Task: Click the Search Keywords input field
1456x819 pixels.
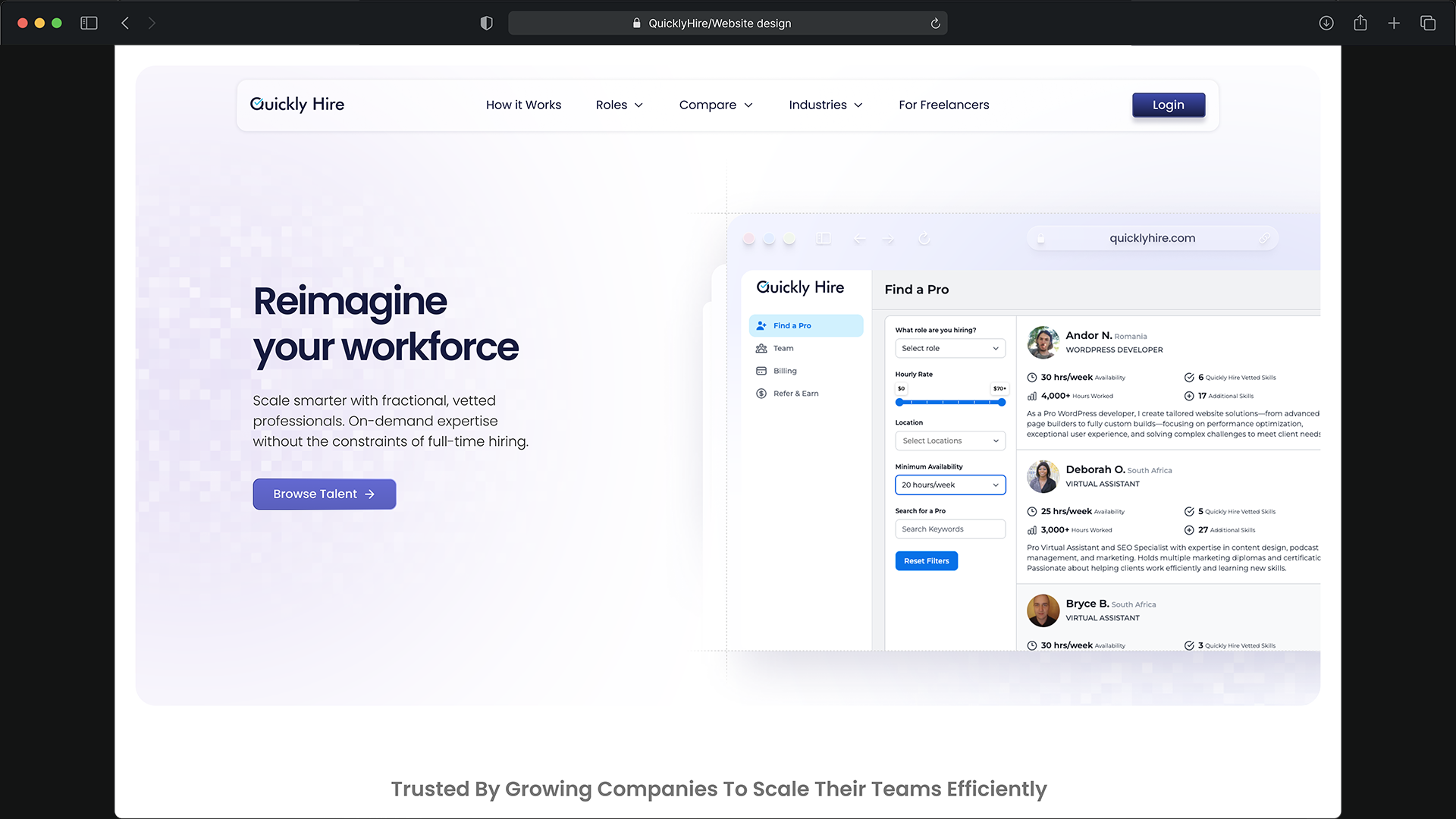Action: click(x=949, y=529)
